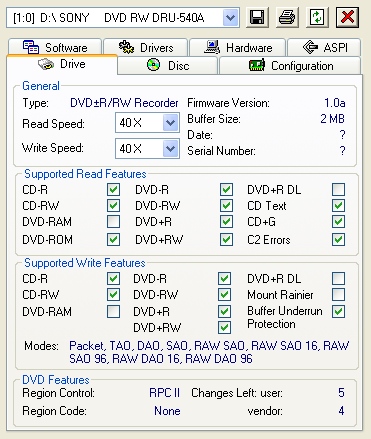The width and height of the screenshot is (371, 439).
Task: Toggle the Mount Rainier checkbox
Action: point(338,294)
